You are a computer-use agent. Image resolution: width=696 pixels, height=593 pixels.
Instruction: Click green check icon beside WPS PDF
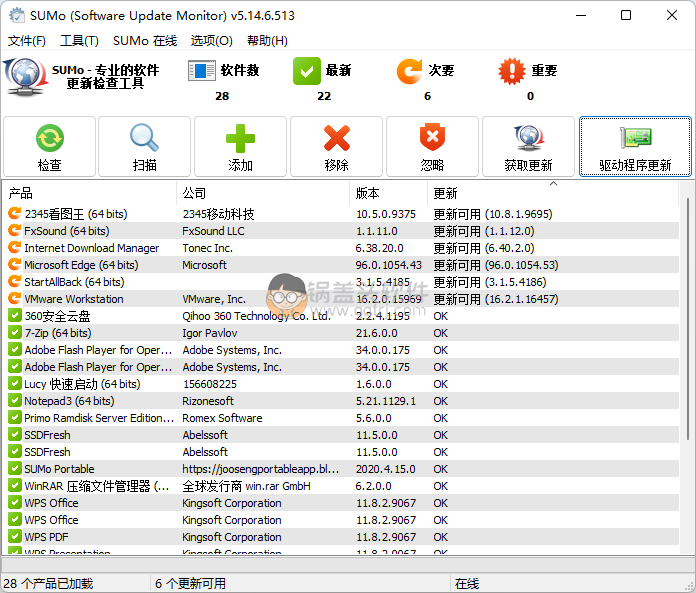point(15,536)
